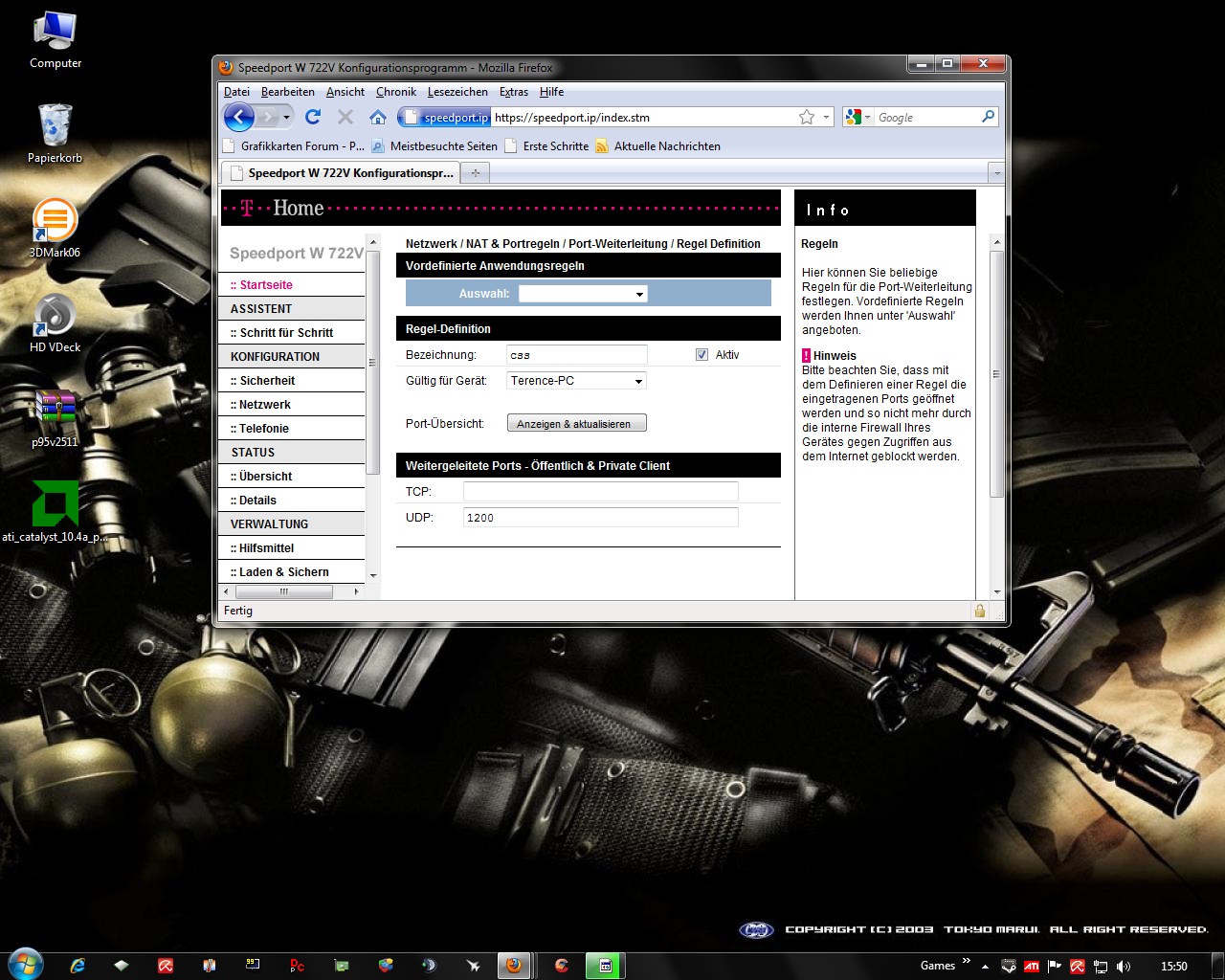Open the Hilfe menu

[551, 92]
